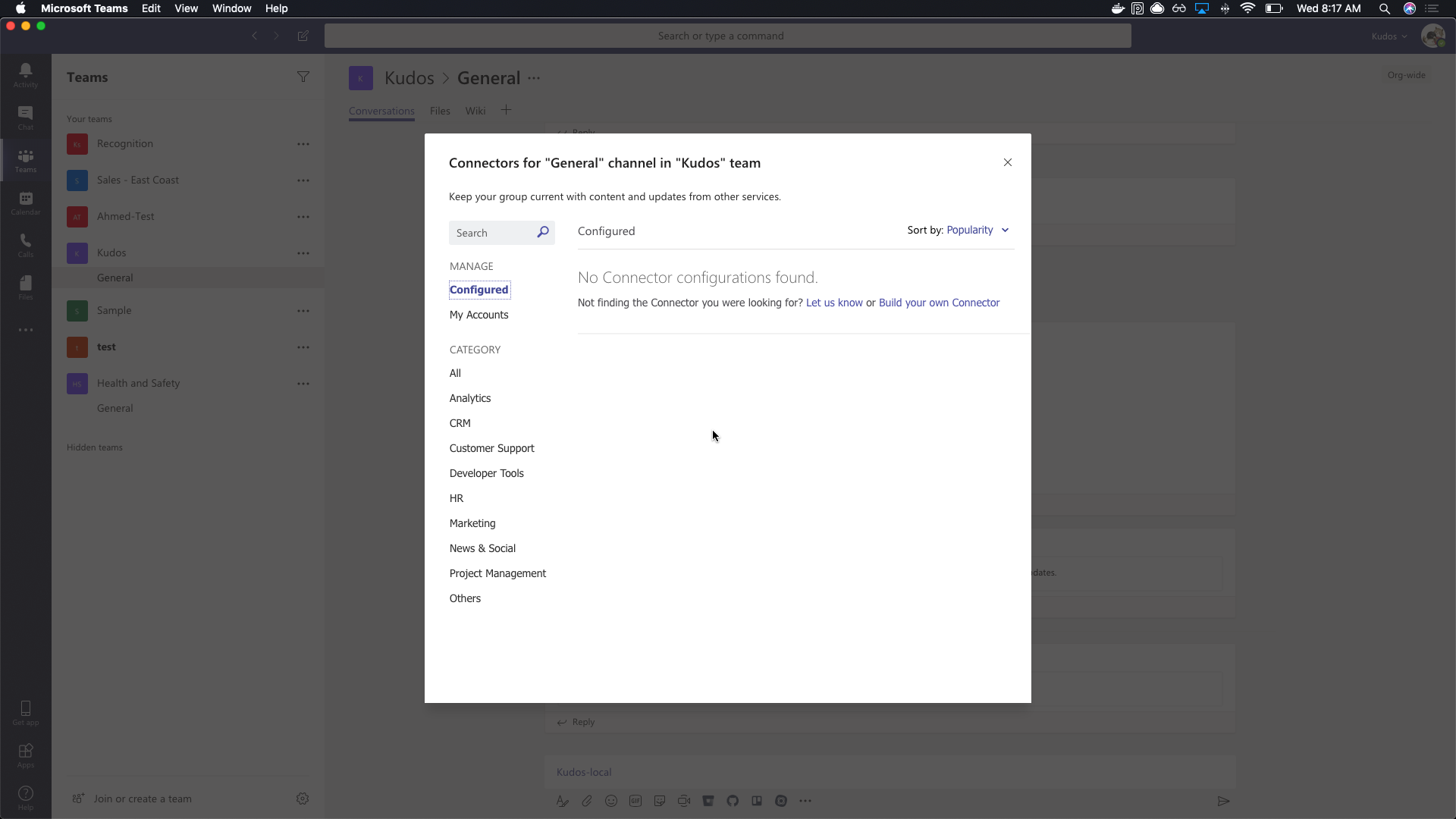Open Spotlight search in macOS menu bar

pos(1384,8)
